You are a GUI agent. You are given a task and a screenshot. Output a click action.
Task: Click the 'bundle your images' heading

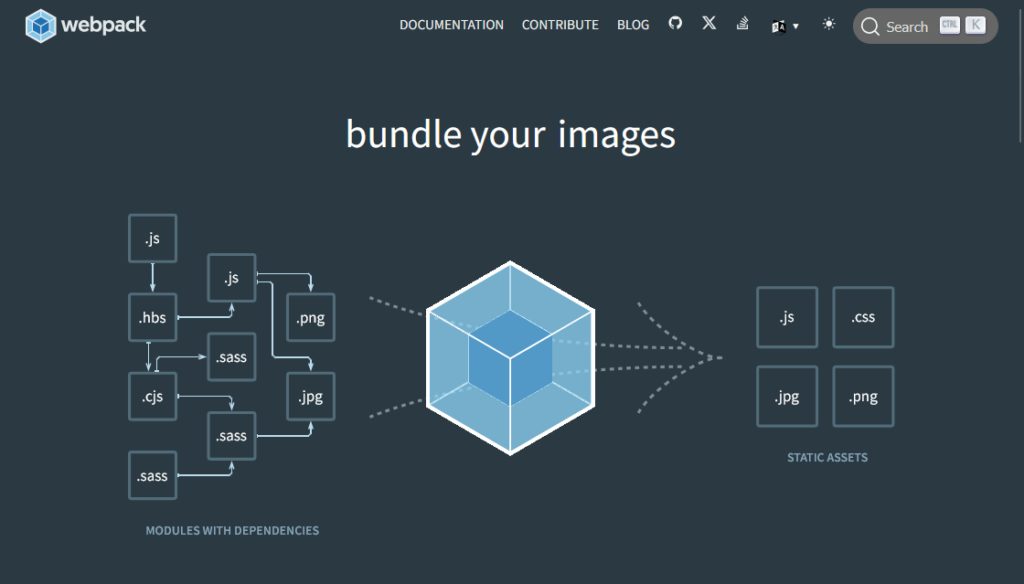[510, 134]
